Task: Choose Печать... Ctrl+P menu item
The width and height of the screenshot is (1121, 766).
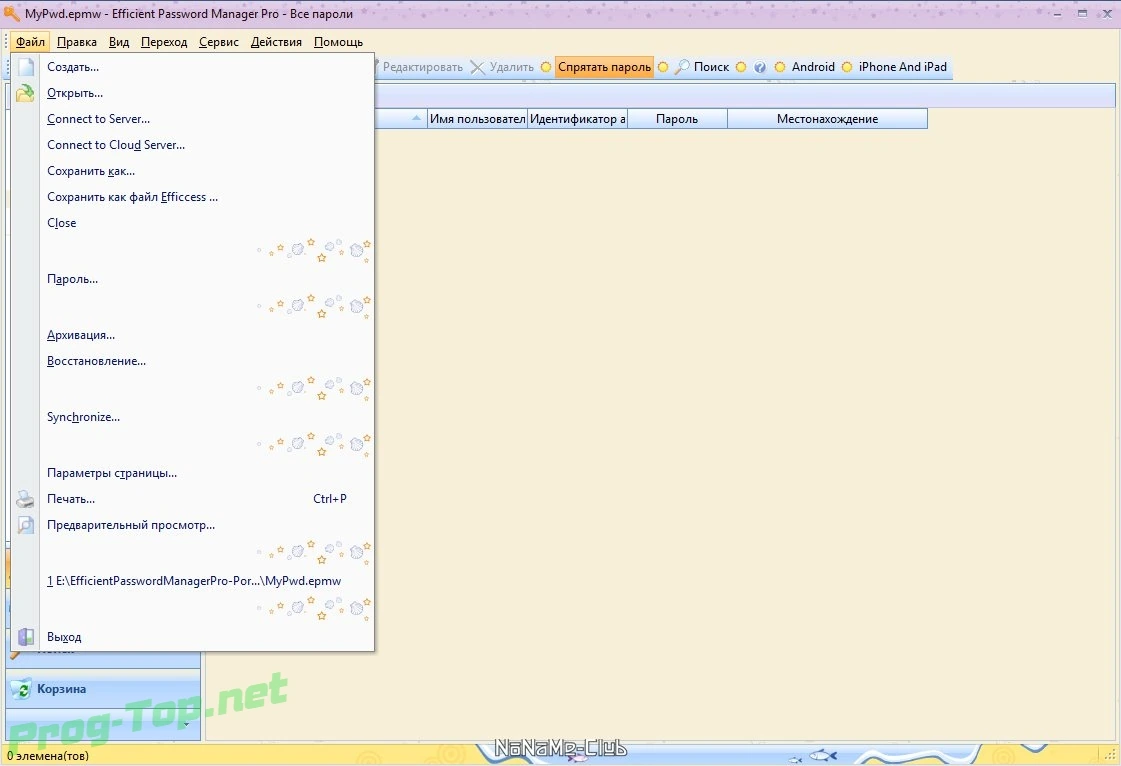Action: (192, 499)
